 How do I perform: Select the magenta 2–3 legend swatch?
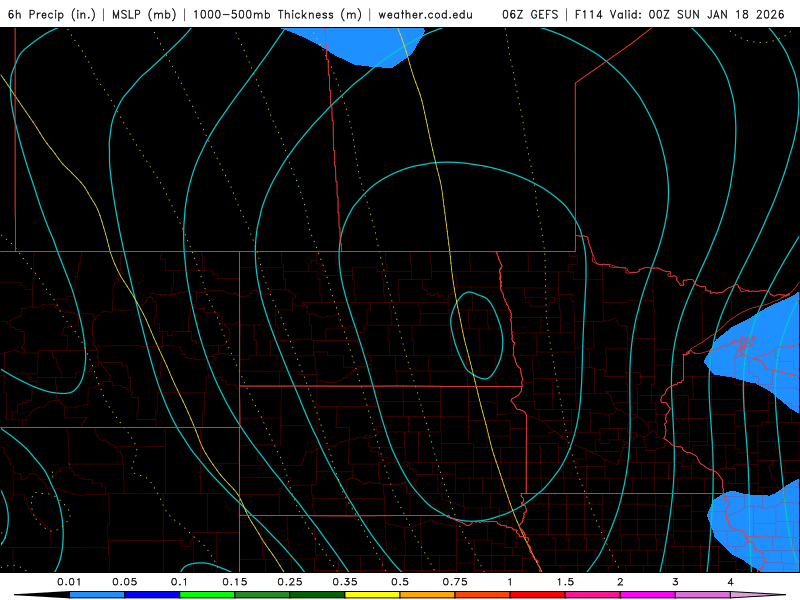pos(648,595)
